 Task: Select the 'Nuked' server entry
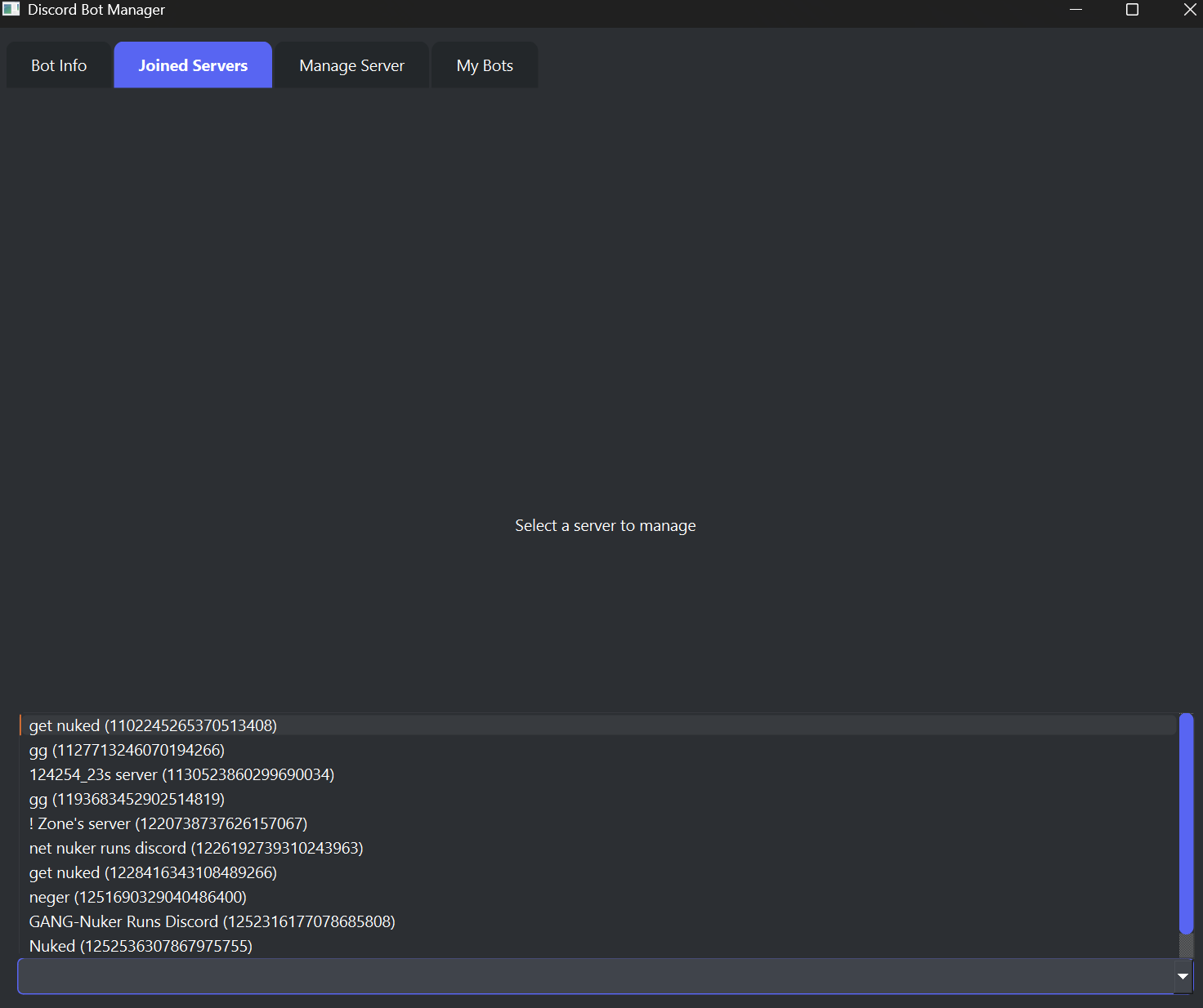pyautogui.click(x=141, y=946)
